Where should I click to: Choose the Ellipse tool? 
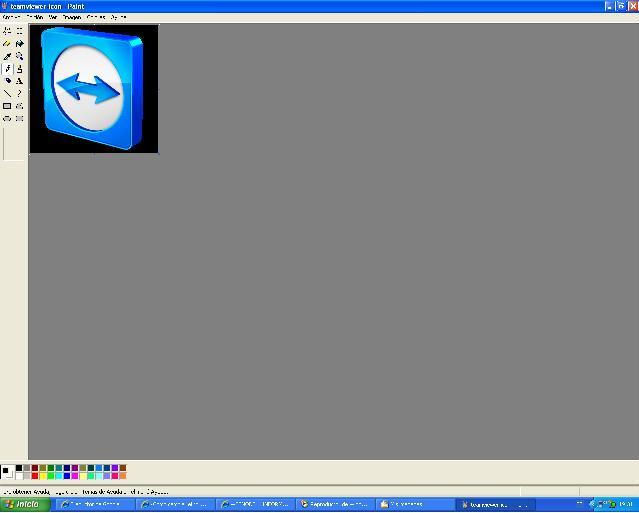(7, 119)
